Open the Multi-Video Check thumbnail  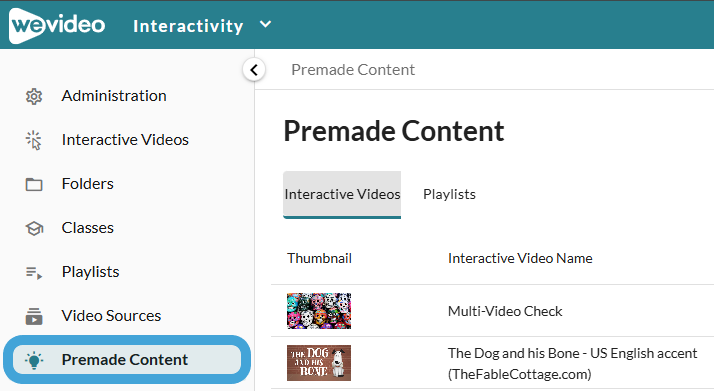[319, 311]
